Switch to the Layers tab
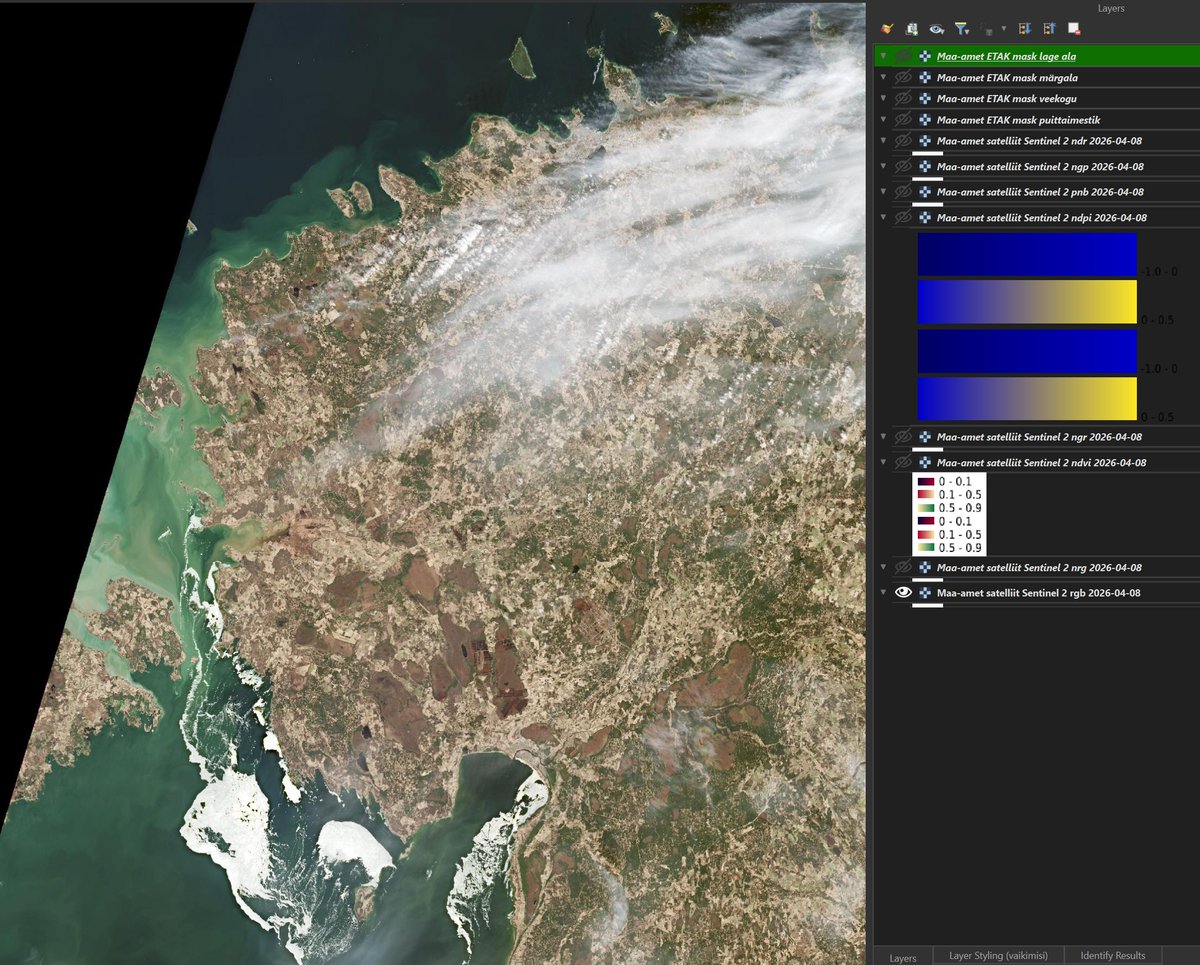Screen dimensions: 1200x965 [903, 957]
